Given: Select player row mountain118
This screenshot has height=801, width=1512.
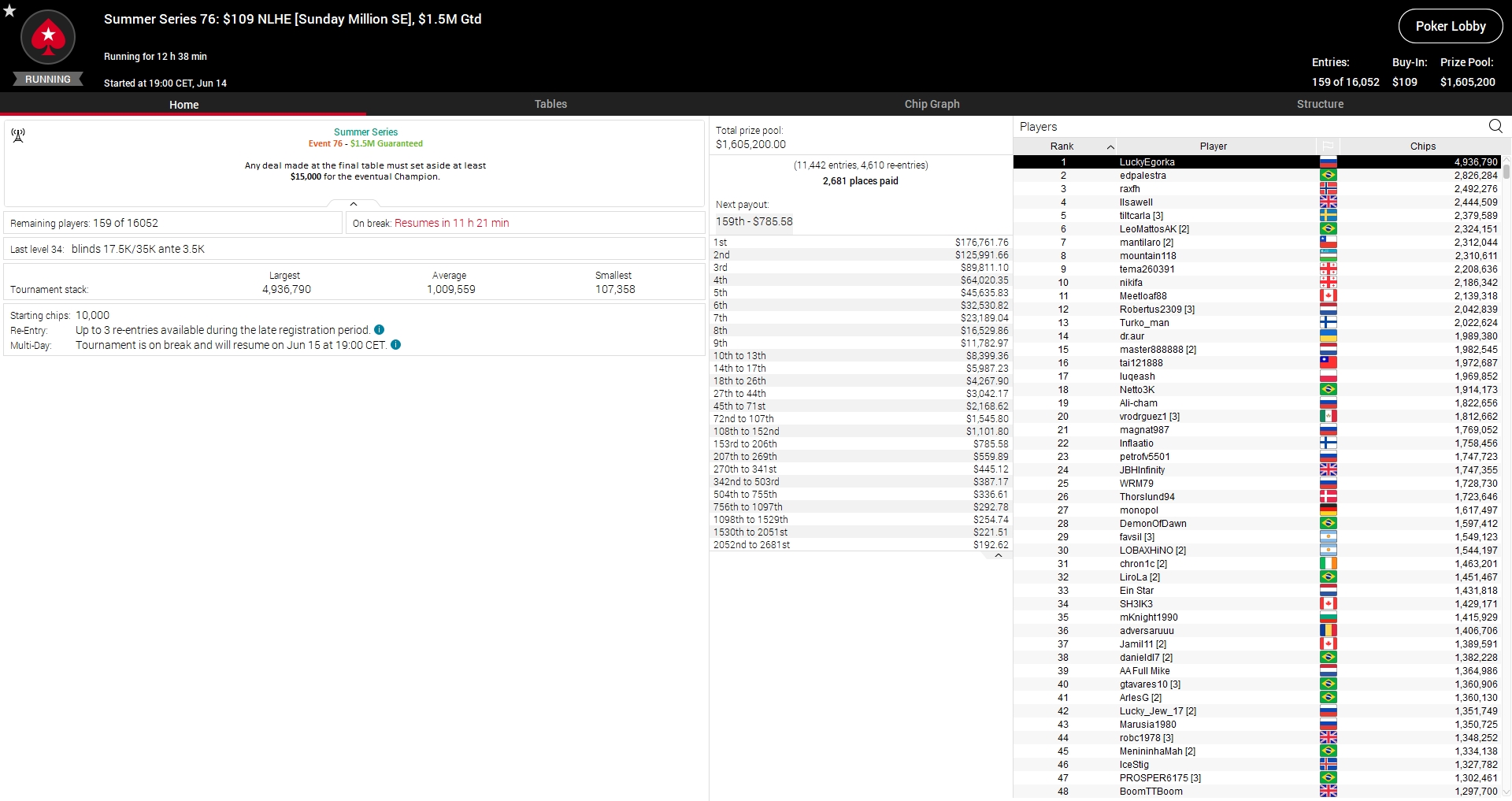Looking at the screenshot, I should [1258, 256].
